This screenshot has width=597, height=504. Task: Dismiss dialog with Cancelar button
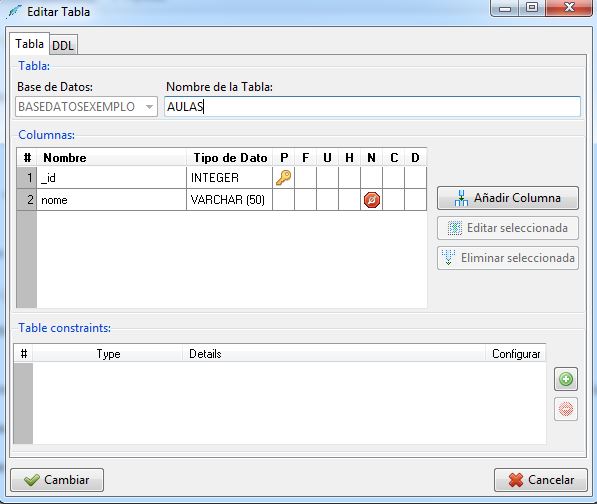(x=541, y=480)
